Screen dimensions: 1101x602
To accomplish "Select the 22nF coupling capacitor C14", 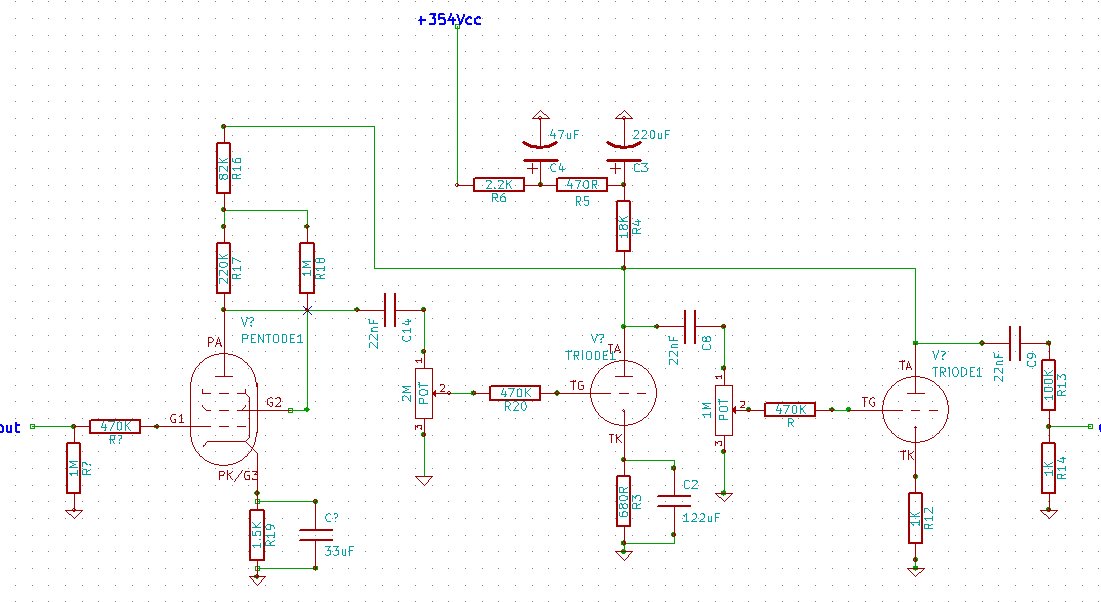I will 390,309.
